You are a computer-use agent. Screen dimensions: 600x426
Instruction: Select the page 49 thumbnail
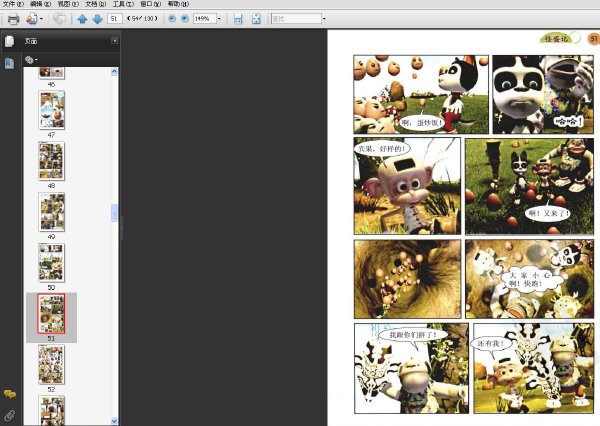52,212
